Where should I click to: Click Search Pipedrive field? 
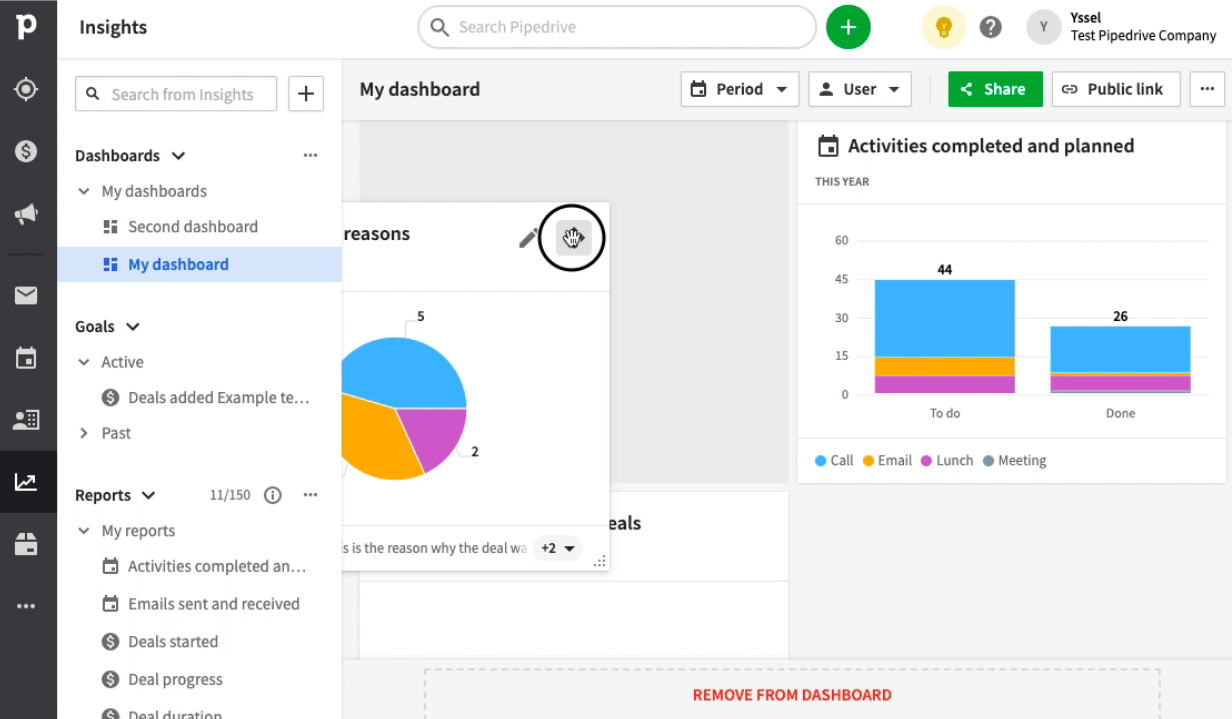[x=617, y=27]
